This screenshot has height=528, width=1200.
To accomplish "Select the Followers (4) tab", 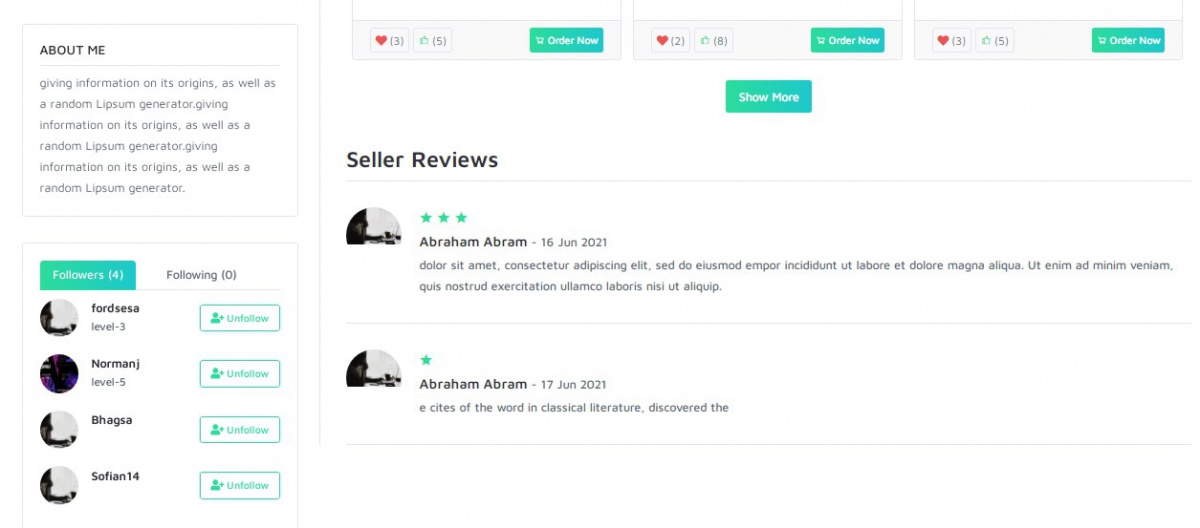I will point(88,275).
